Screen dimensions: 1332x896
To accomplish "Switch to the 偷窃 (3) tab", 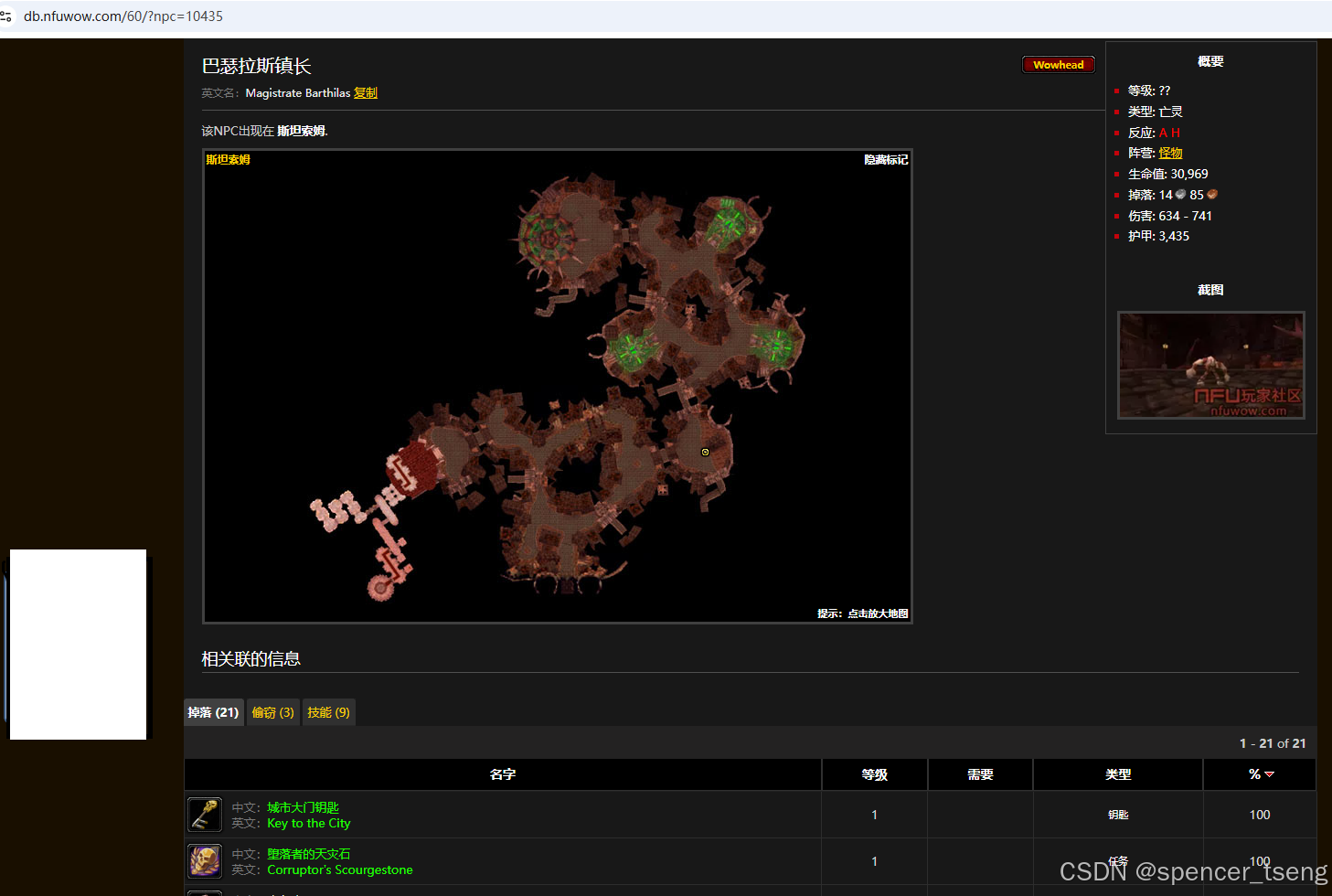I will pyautogui.click(x=273, y=712).
